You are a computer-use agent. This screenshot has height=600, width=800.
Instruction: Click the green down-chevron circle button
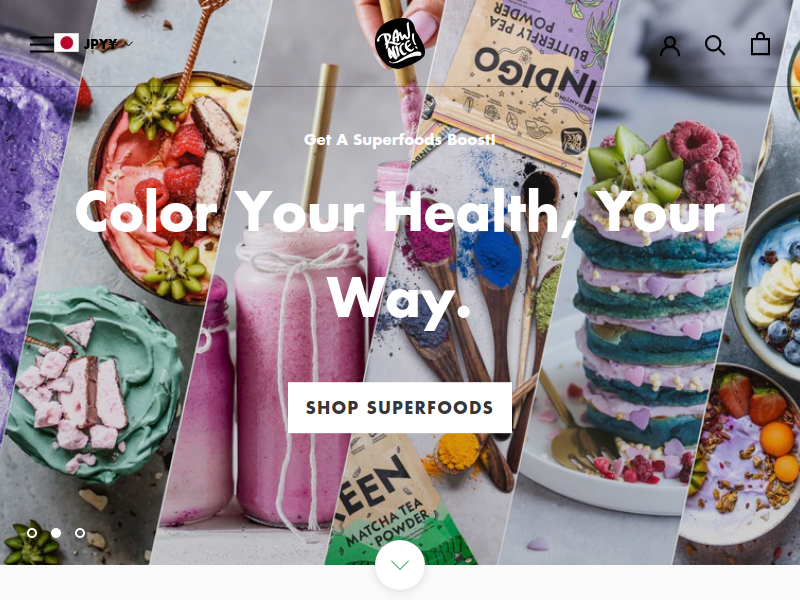coord(400,565)
